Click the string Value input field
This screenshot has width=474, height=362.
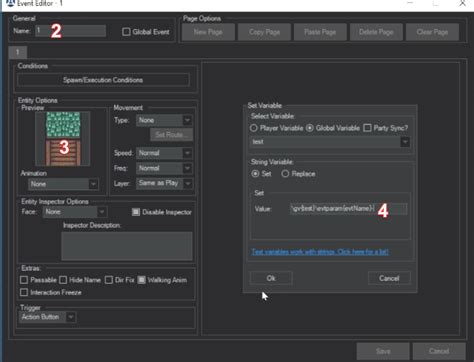(348, 209)
